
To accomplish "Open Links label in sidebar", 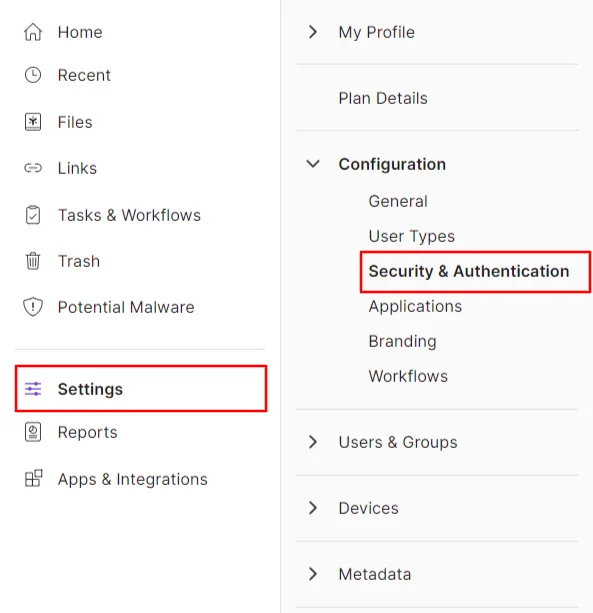I will click(x=77, y=168).
